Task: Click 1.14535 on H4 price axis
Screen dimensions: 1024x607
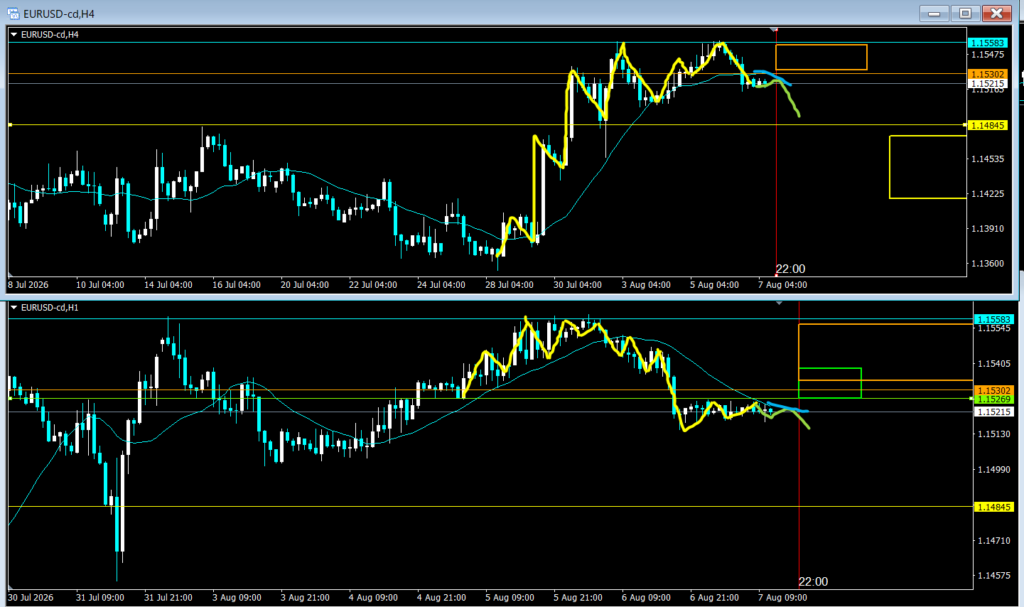Action: (x=987, y=159)
